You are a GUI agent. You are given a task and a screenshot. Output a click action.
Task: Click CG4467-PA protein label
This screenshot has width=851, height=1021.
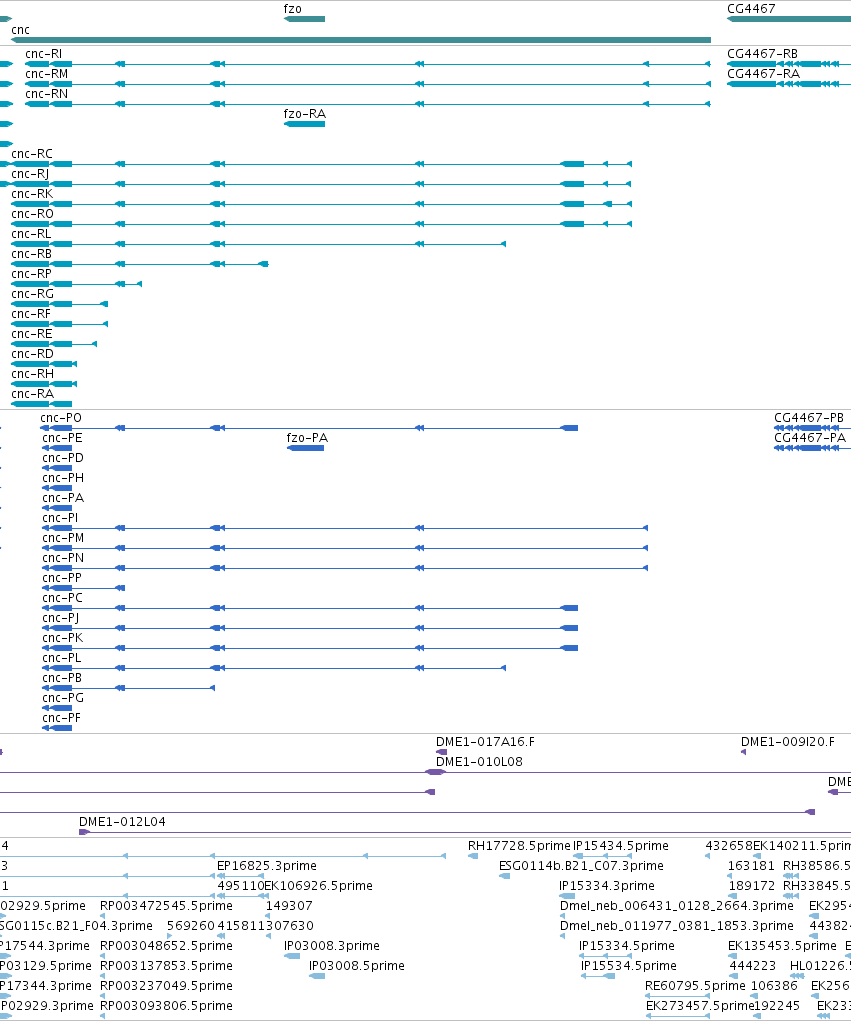coord(810,438)
